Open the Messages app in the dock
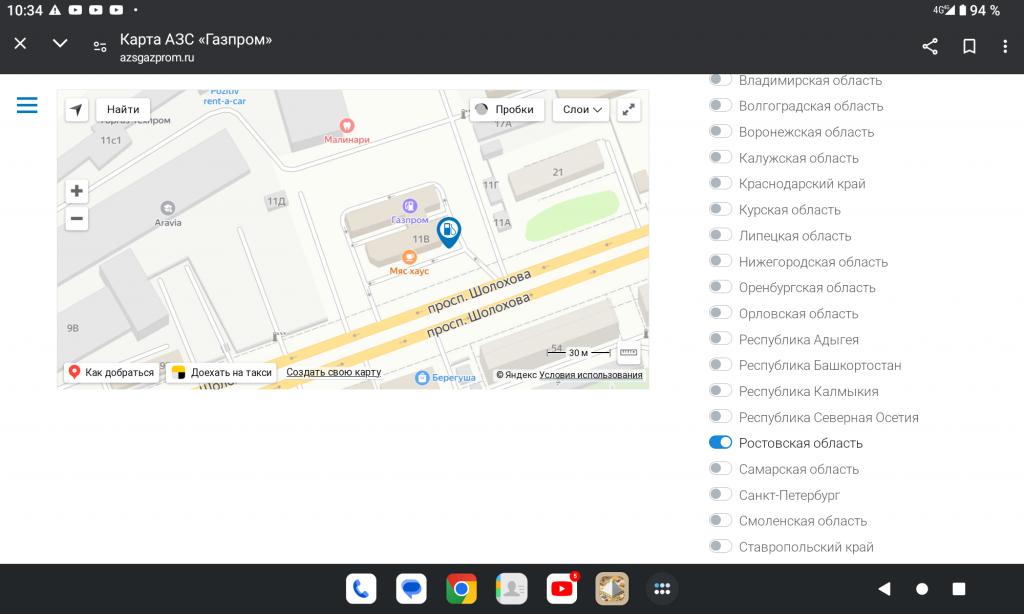This screenshot has height=614, width=1024. tap(411, 589)
